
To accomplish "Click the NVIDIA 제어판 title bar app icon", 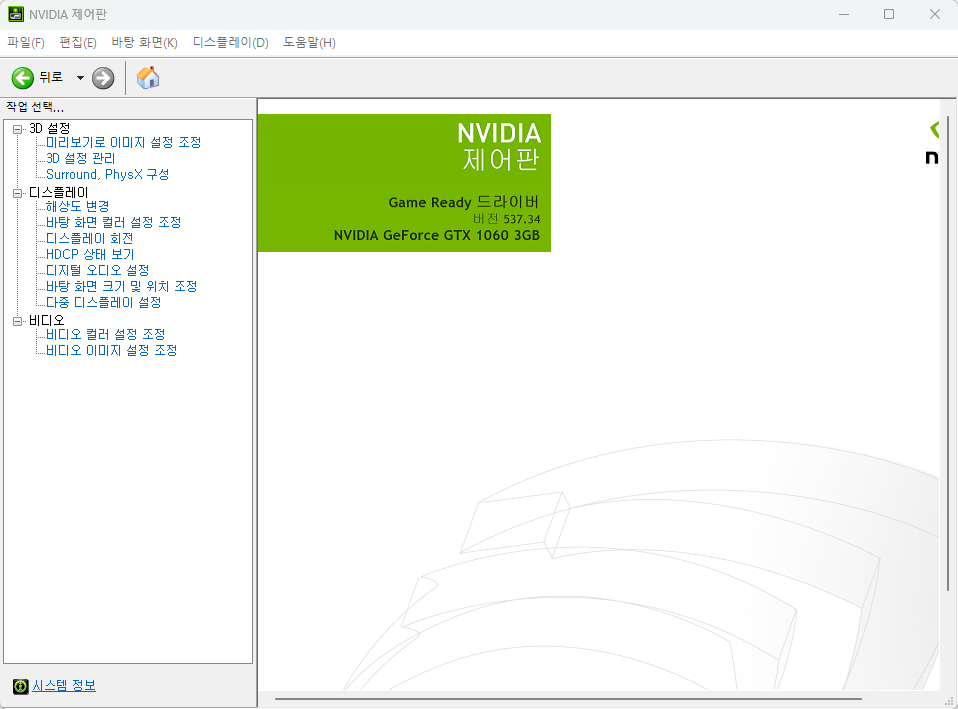I will click(x=15, y=14).
